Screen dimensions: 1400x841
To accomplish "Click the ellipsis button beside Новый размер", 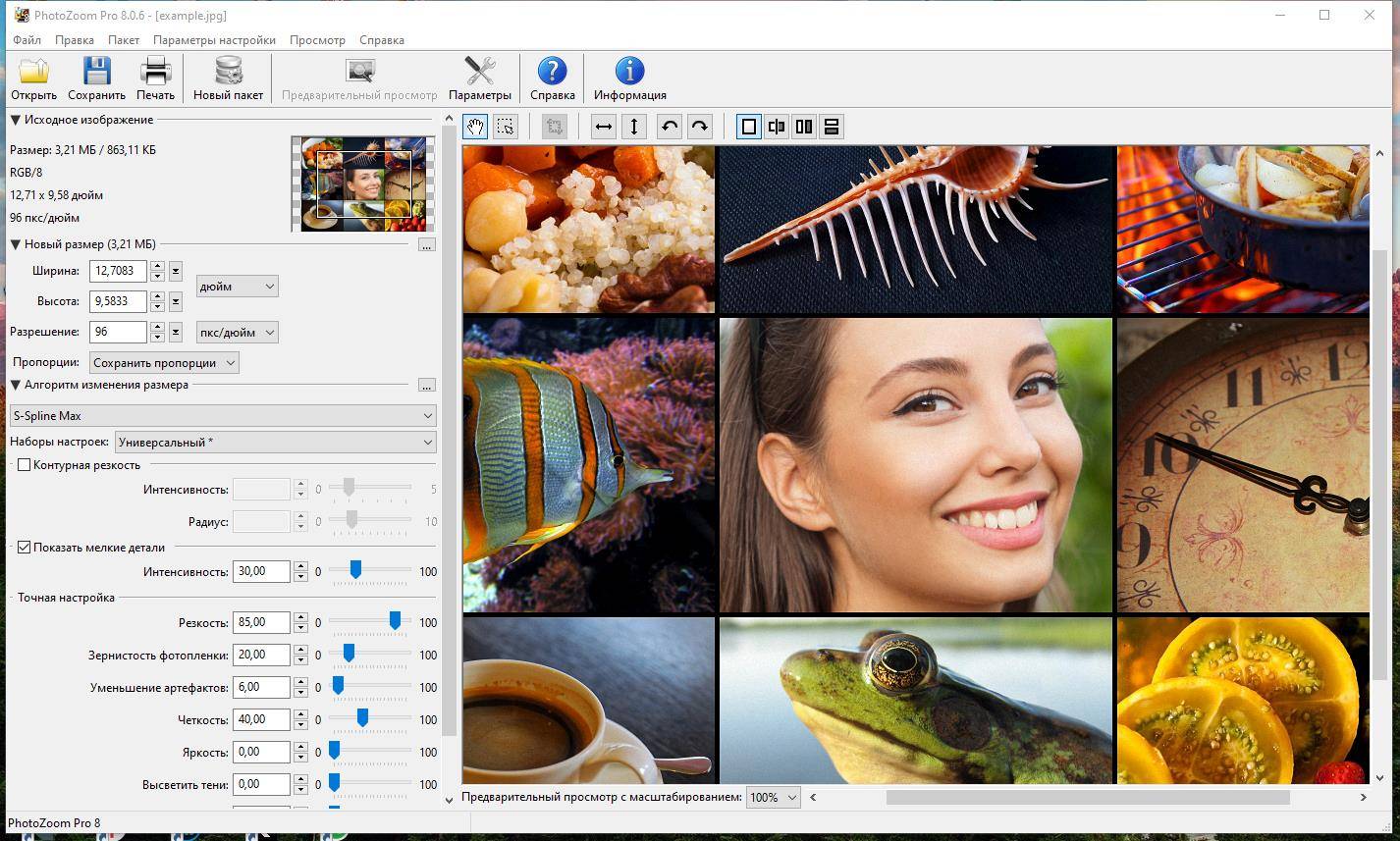I will pos(426,245).
